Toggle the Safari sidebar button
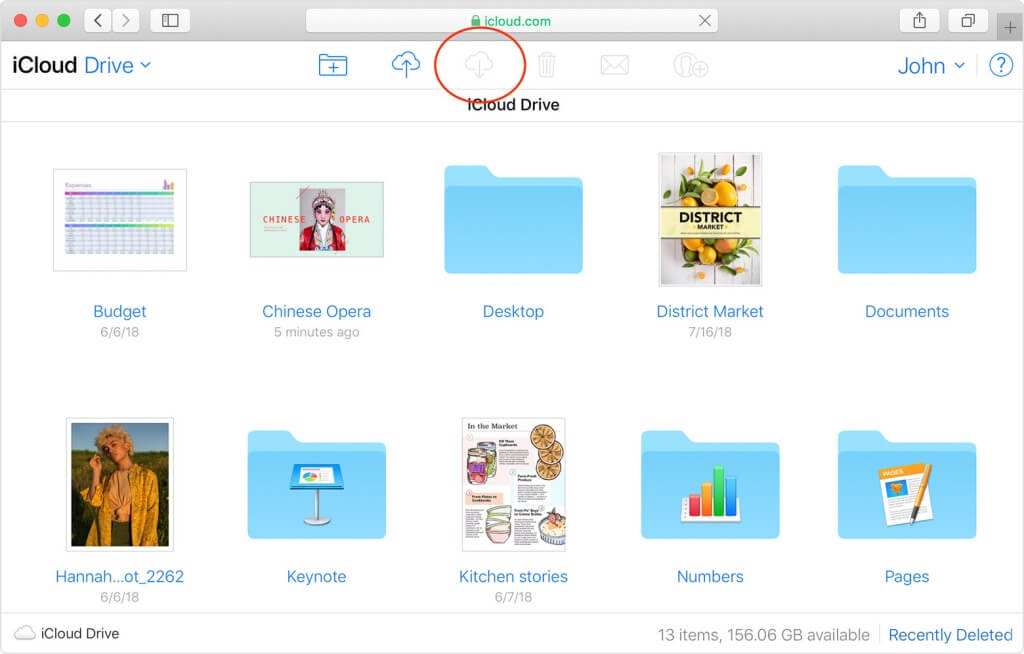The width and height of the screenshot is (1024, 654). tap(170, 21)
